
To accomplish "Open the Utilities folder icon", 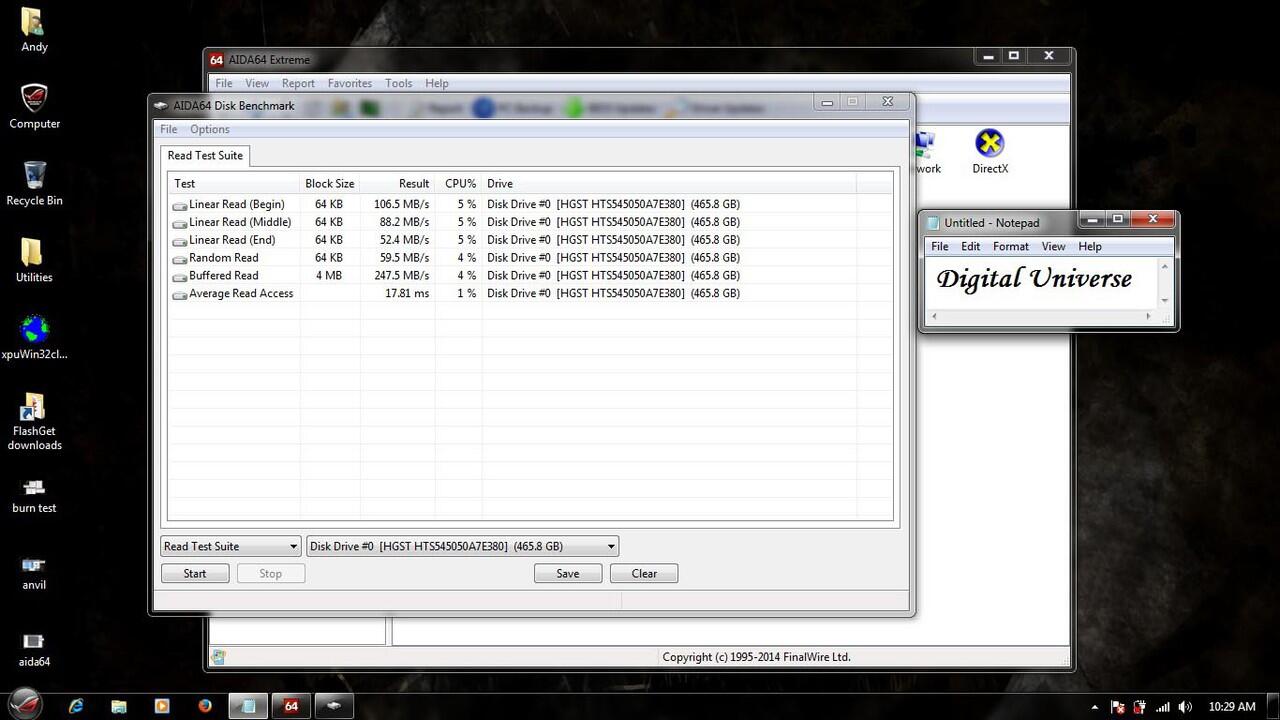I will click(34, 260).
